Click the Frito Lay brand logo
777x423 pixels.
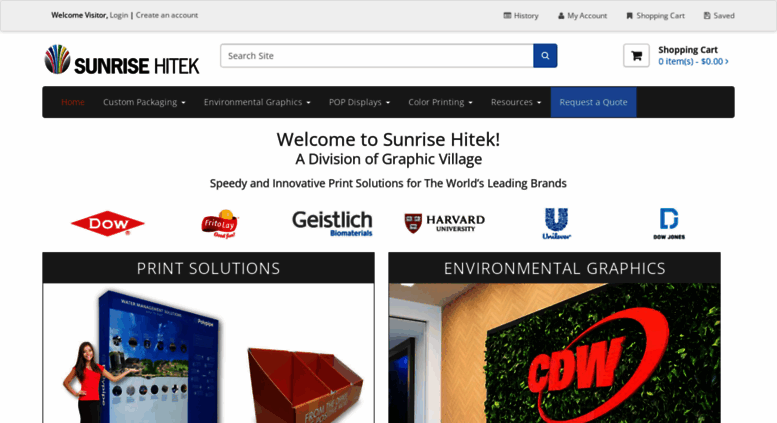click(220, 224)
